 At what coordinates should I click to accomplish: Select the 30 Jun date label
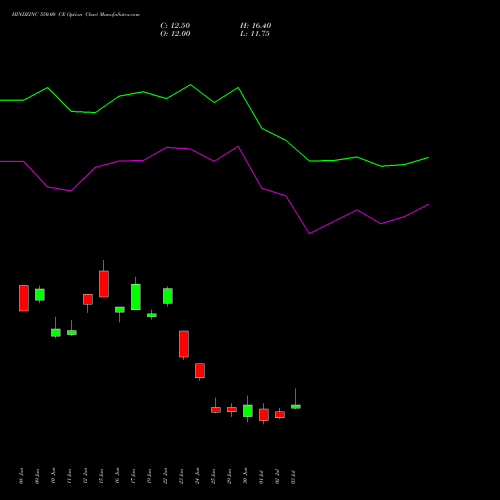(x=246, y=476)
